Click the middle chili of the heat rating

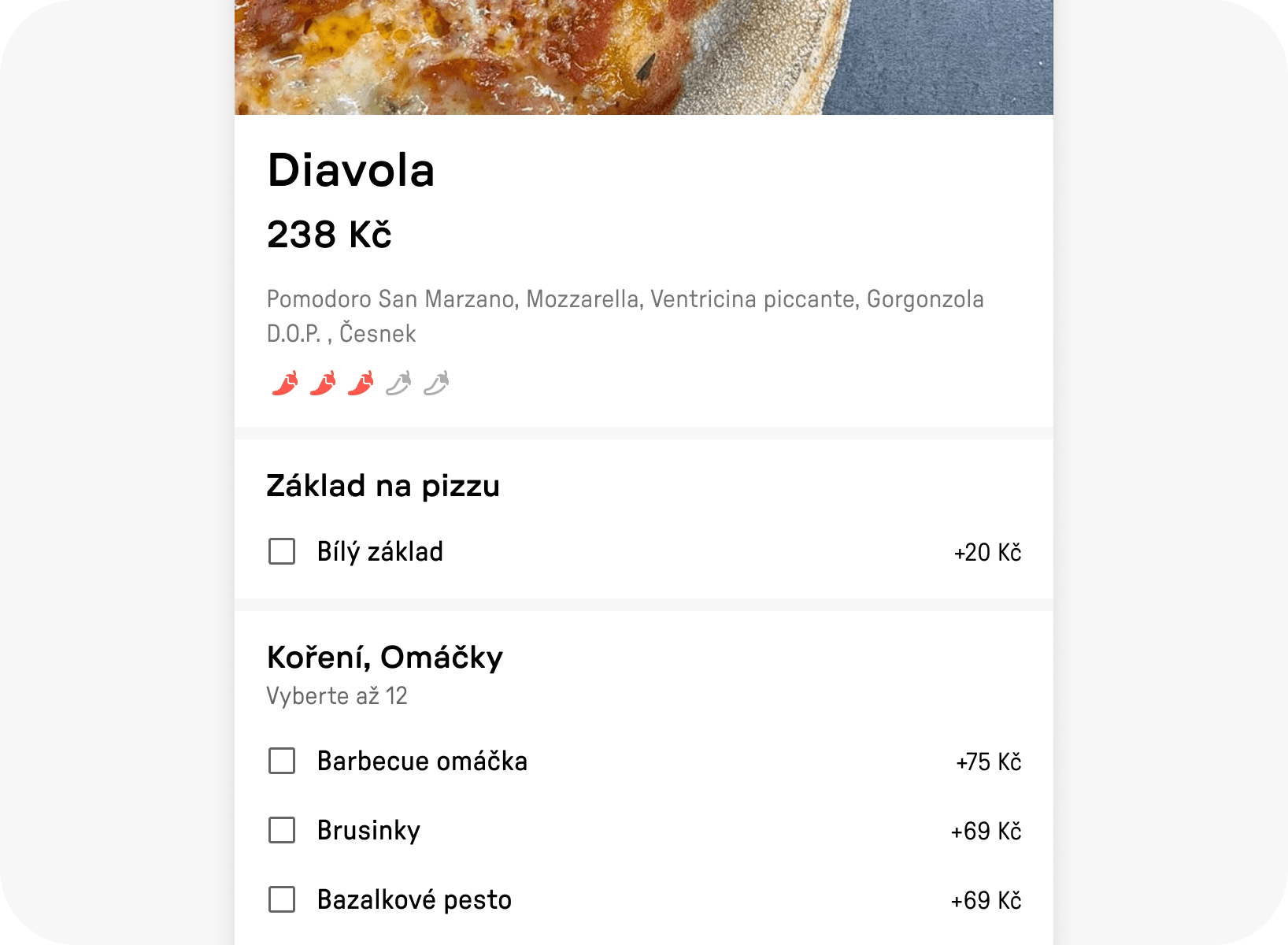[x=360, y=384]
